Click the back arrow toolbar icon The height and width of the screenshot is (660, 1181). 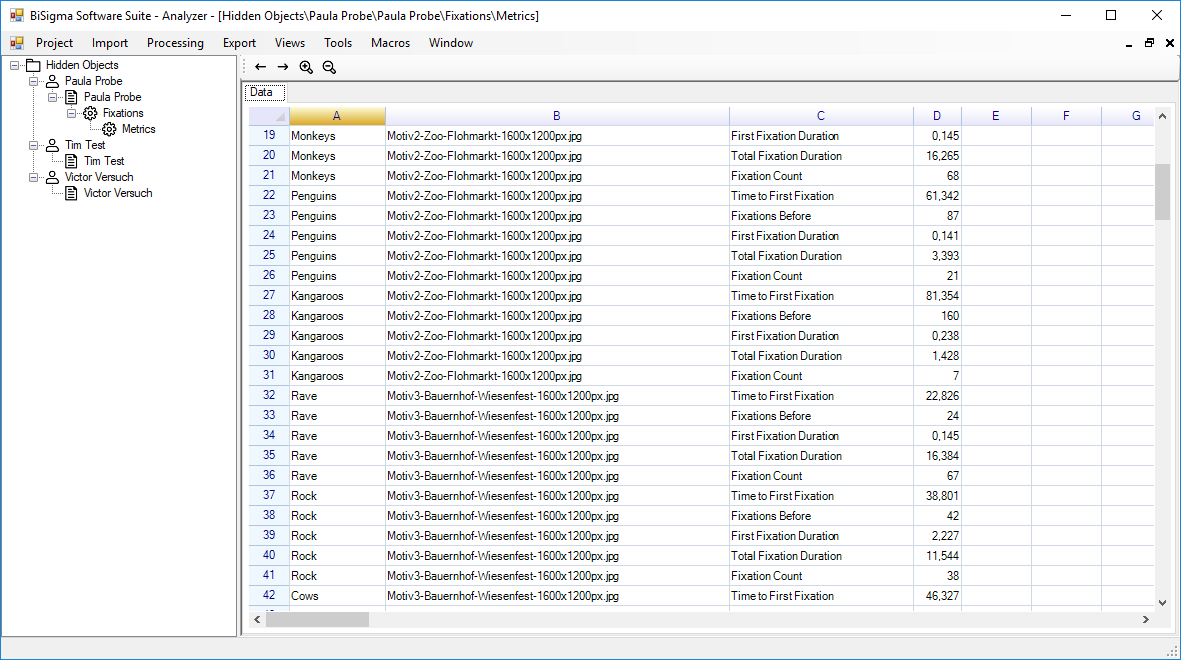pyautogui.click(x=261, y=67)
